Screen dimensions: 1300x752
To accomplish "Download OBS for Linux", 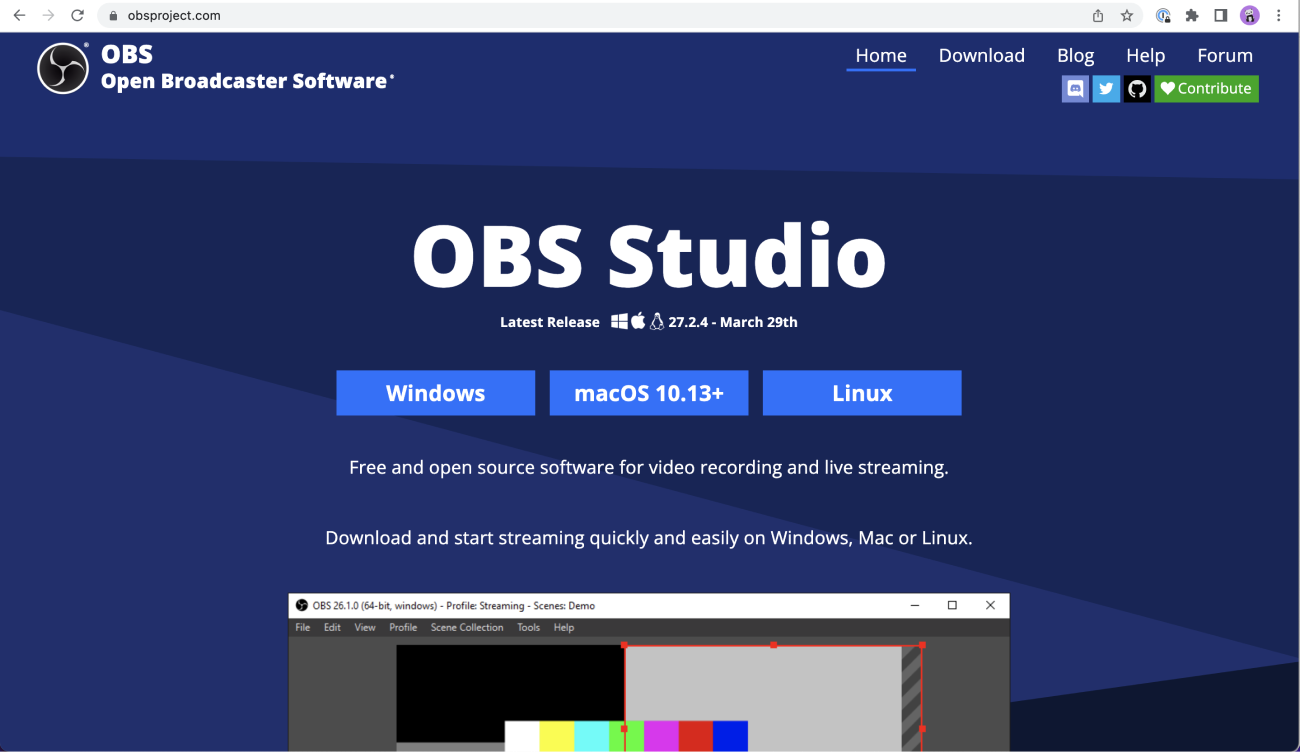I will click(862, 393).
